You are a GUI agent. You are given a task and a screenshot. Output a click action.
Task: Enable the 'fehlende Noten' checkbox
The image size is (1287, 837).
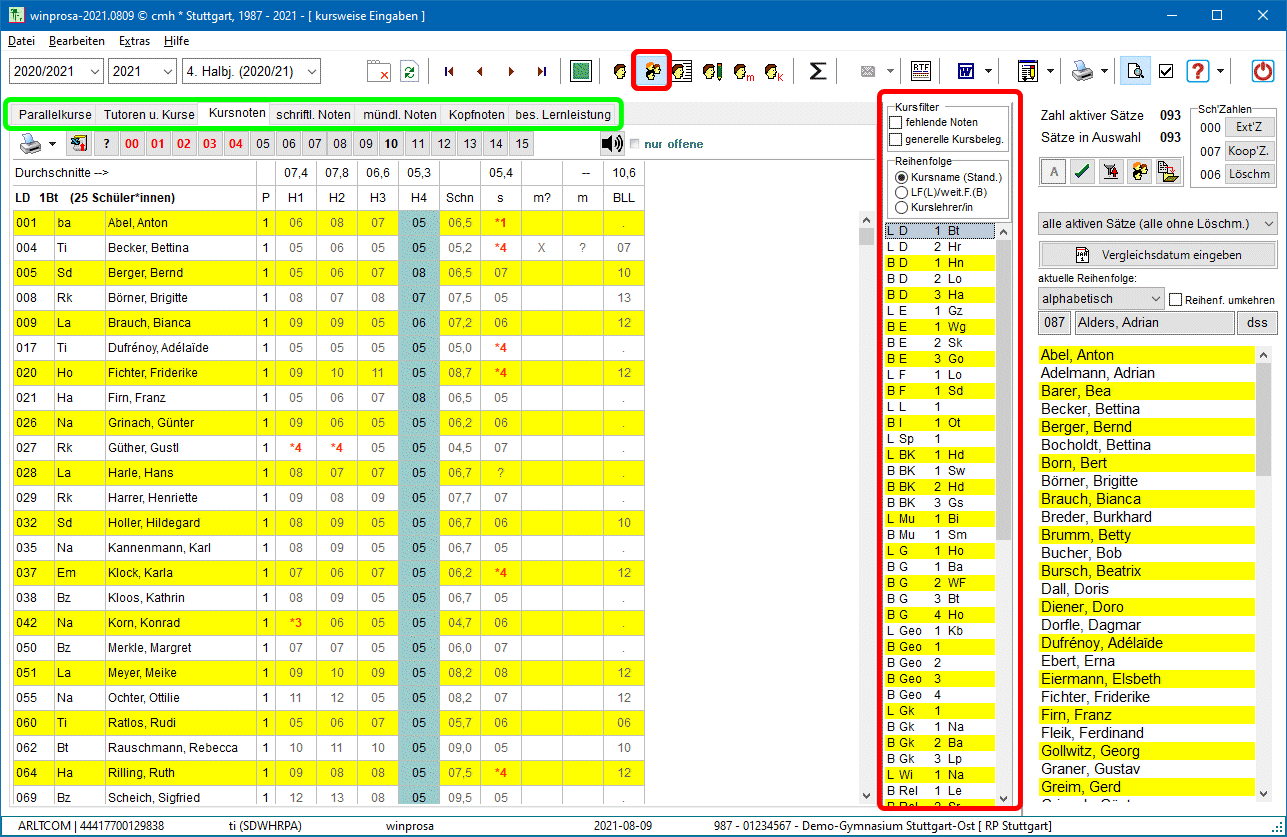click(896, 122)
